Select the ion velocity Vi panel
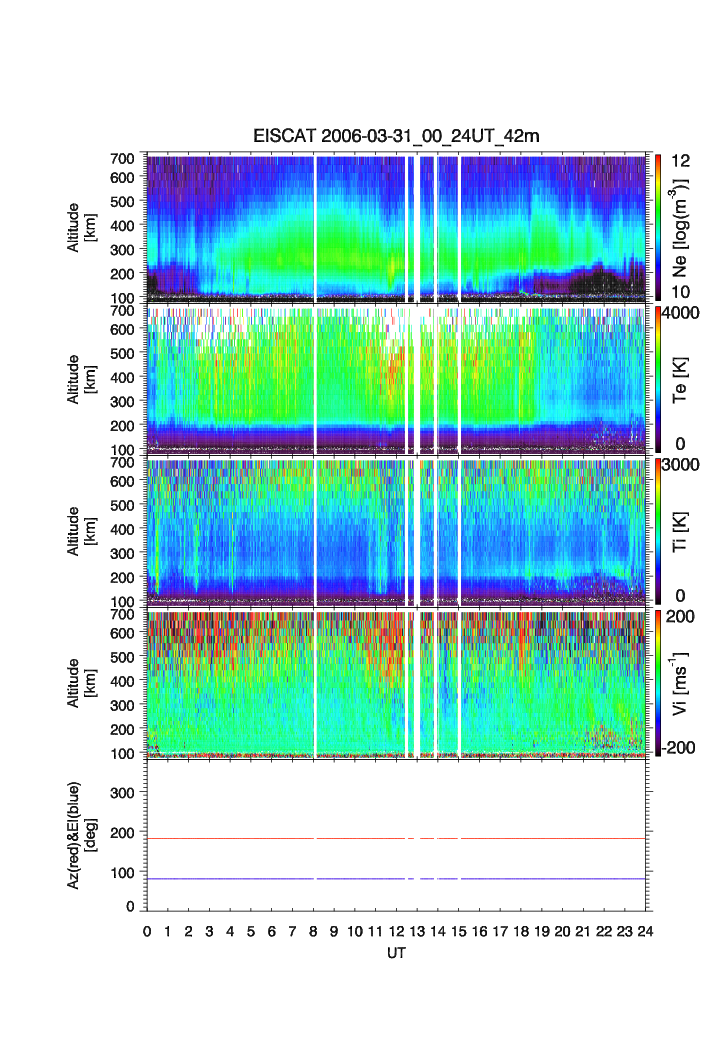 (398, 683)
